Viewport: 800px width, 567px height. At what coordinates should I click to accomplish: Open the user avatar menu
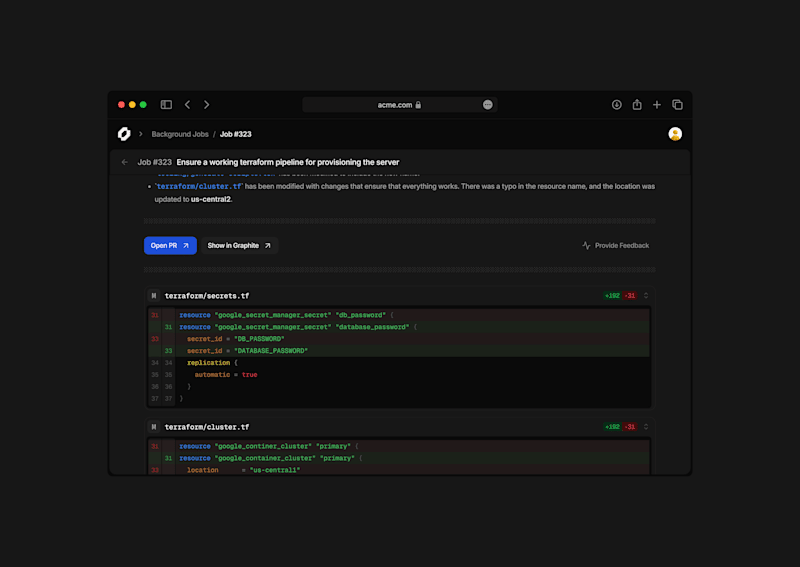[x=675, y=134]
